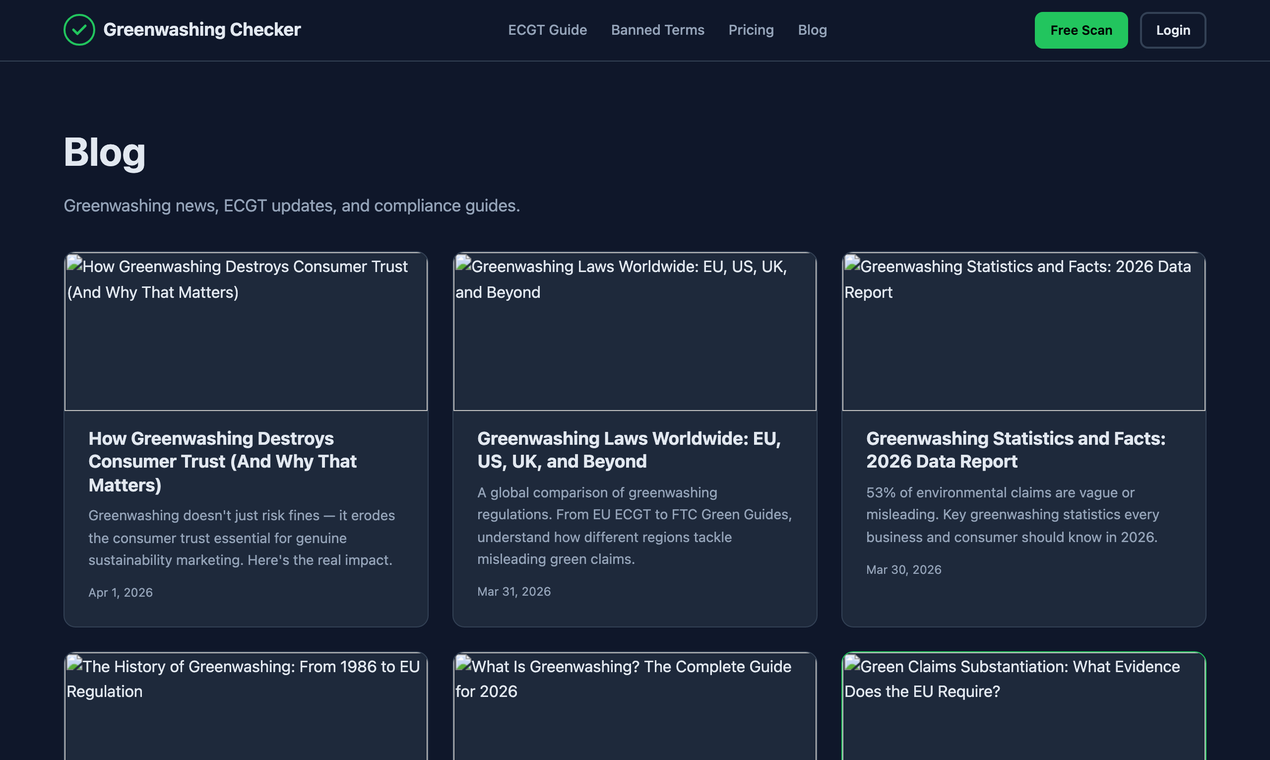This screenshot has width=1270, height=760.
Task: Open the 'How Greenwashing Destroys Consumer Trust' article
Action: click(222, 461)
